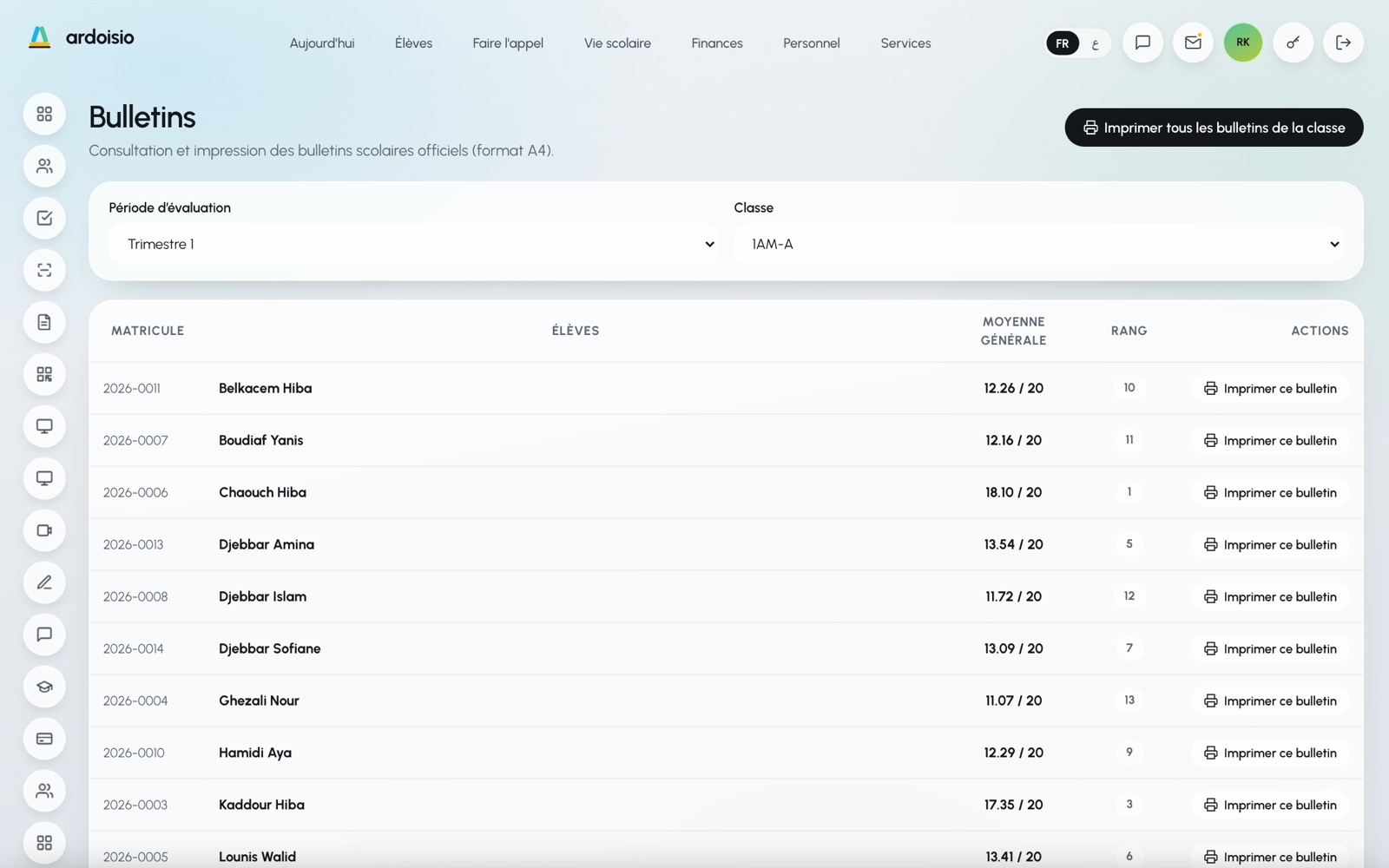
Task: Print the bulletin for Djebbar Islam
Action: pyautogui.click(x=1270, y=596)
